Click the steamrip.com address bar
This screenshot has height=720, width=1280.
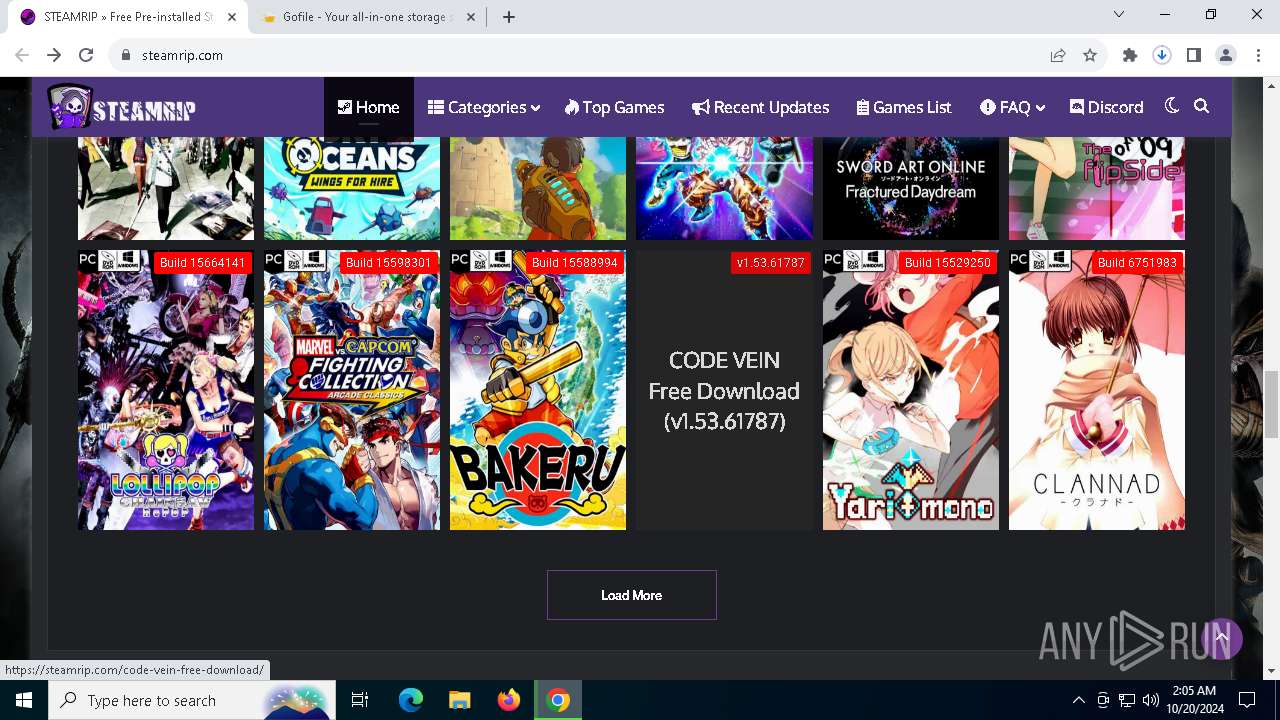pyautogui.click(x=580, y=55)
